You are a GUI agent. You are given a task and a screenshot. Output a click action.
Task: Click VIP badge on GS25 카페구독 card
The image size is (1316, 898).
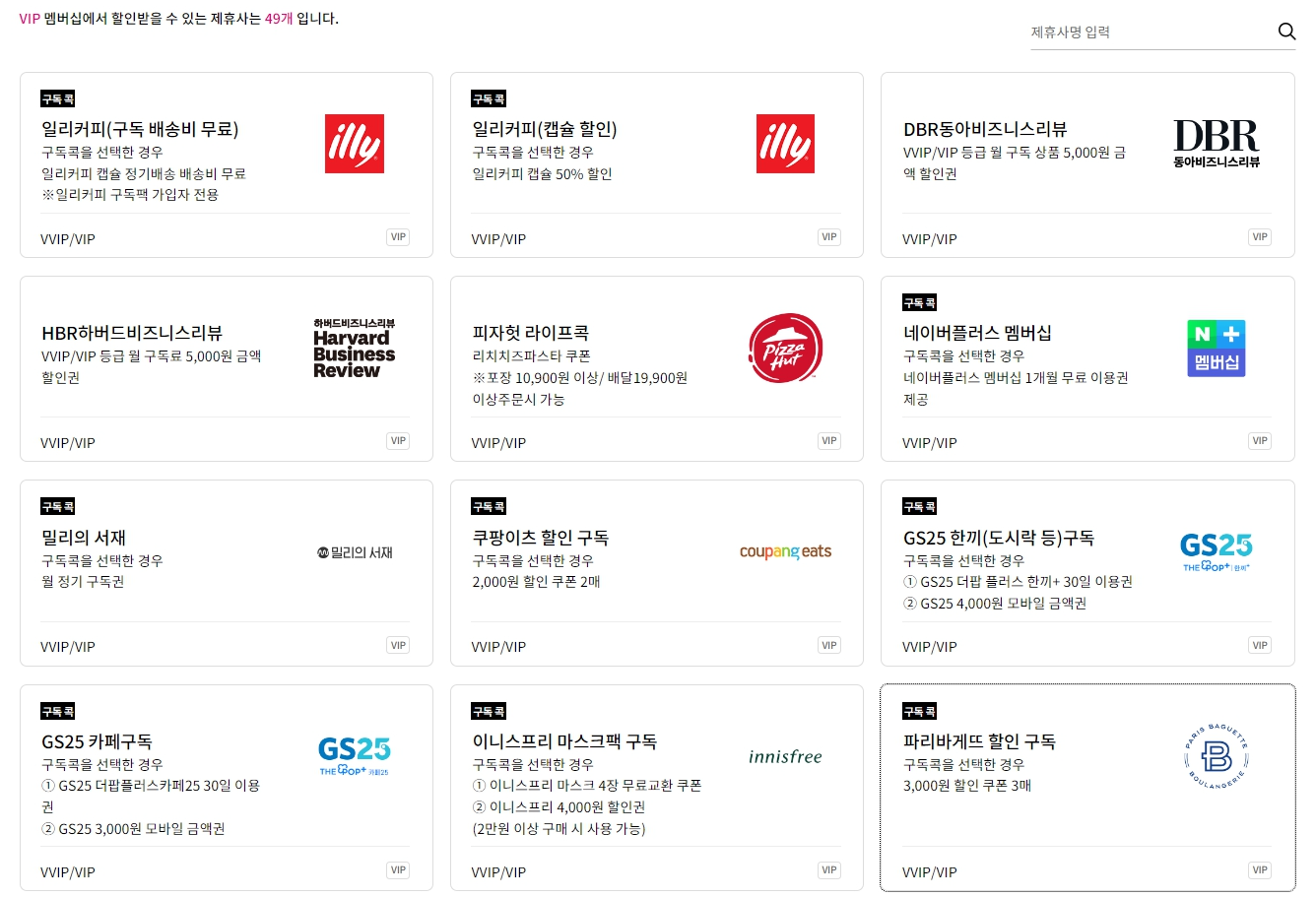point(398,870)
